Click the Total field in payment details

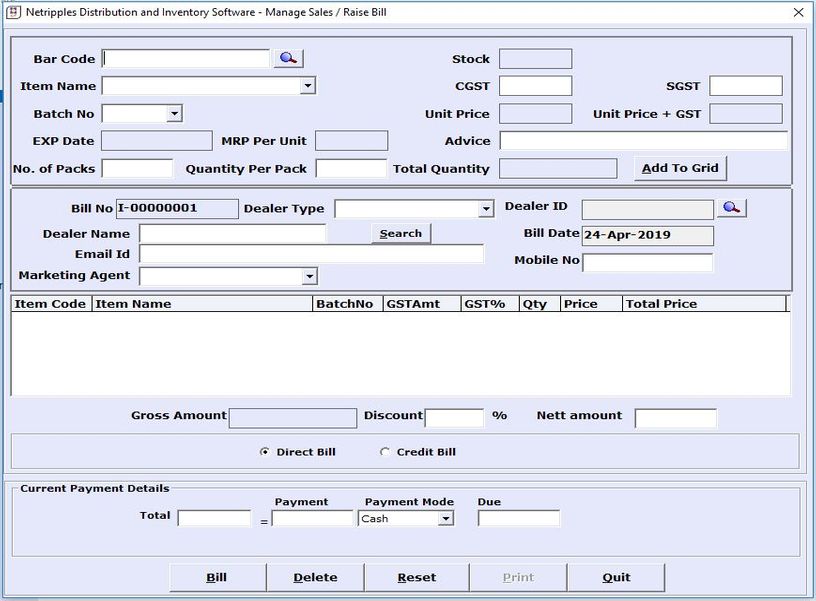214,518
